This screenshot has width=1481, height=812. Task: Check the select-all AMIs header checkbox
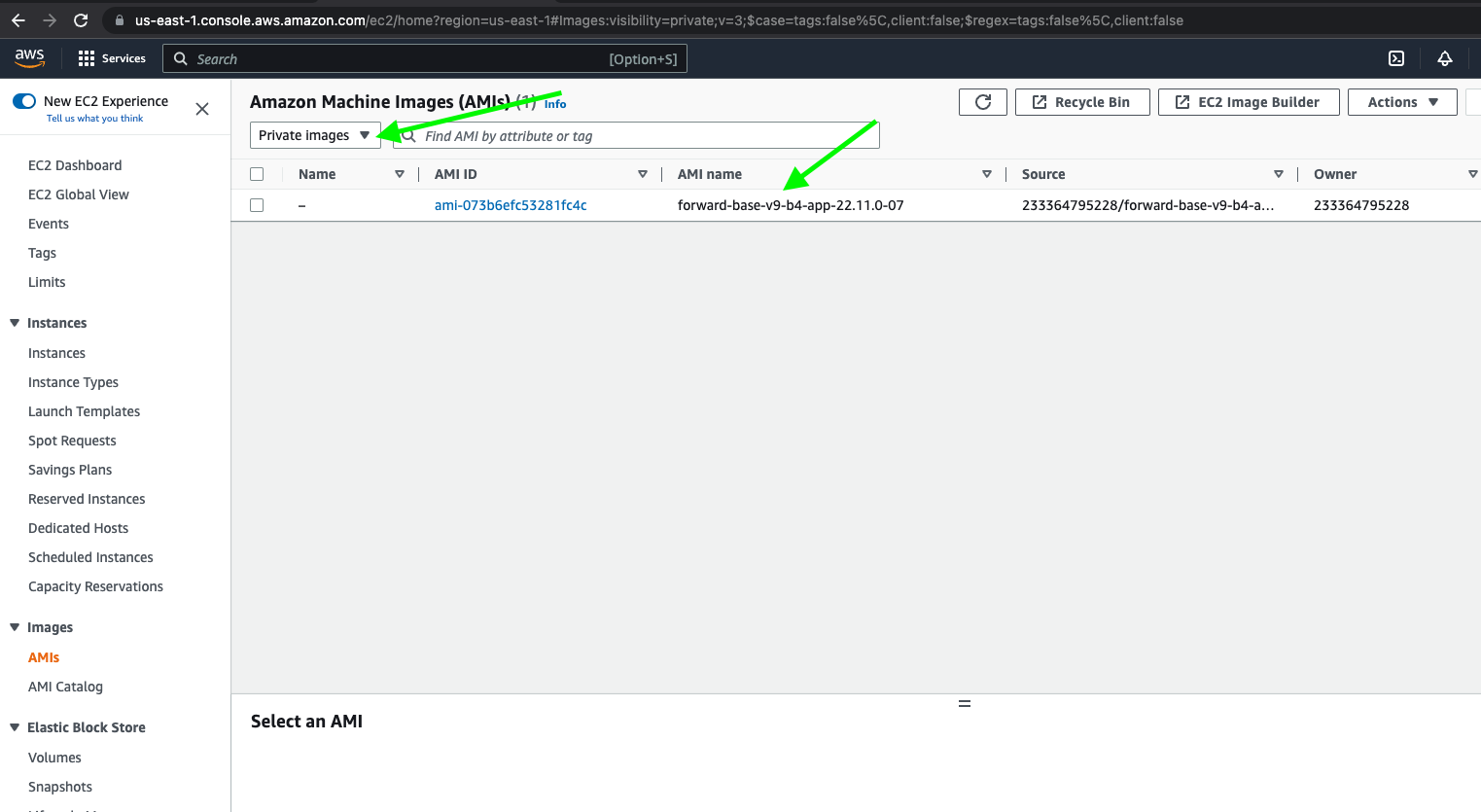click(257, 174)
